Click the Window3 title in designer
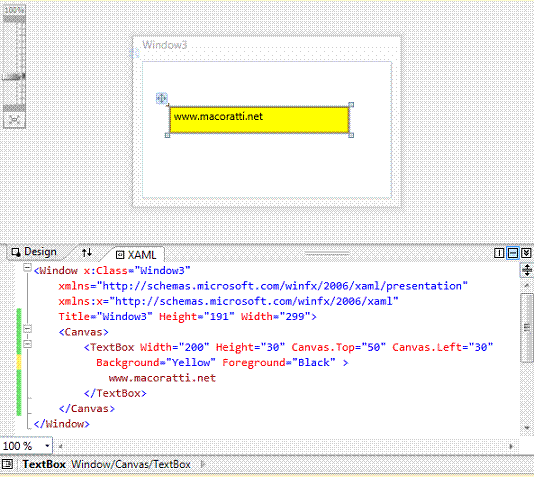The width and height of the screenshot is (534, 477). 164,45
